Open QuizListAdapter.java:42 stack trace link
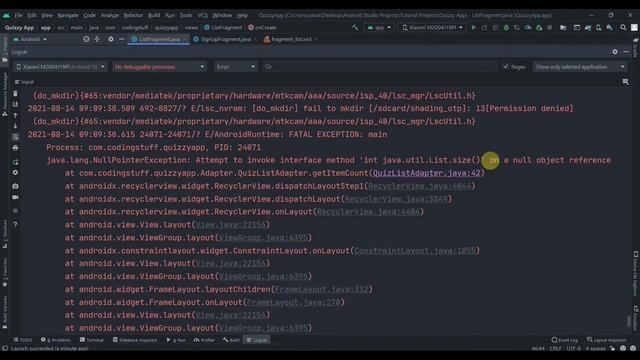This screenshot has height=360, width=640. (427, 173)
